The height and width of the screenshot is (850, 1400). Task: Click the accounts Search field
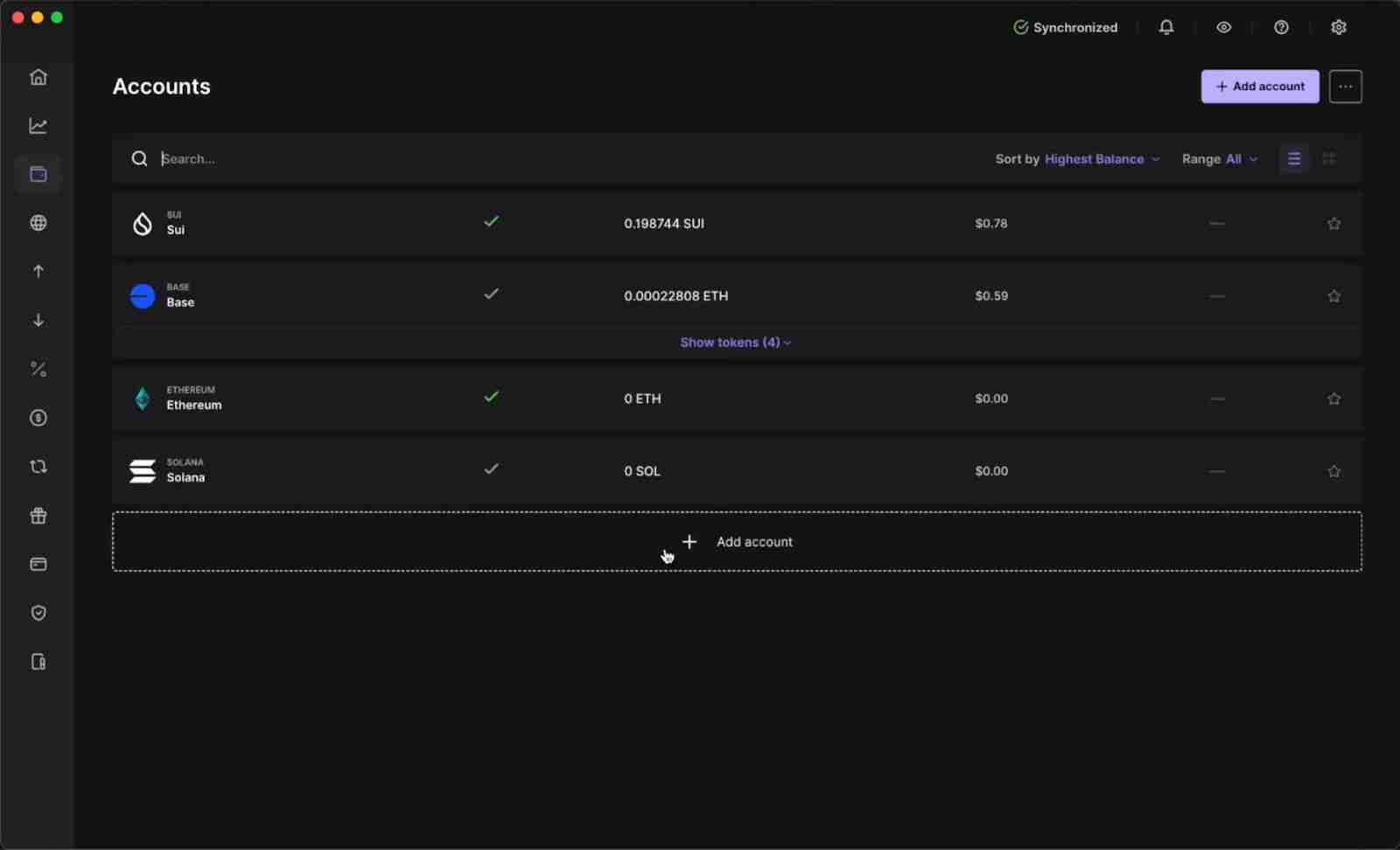525,159
